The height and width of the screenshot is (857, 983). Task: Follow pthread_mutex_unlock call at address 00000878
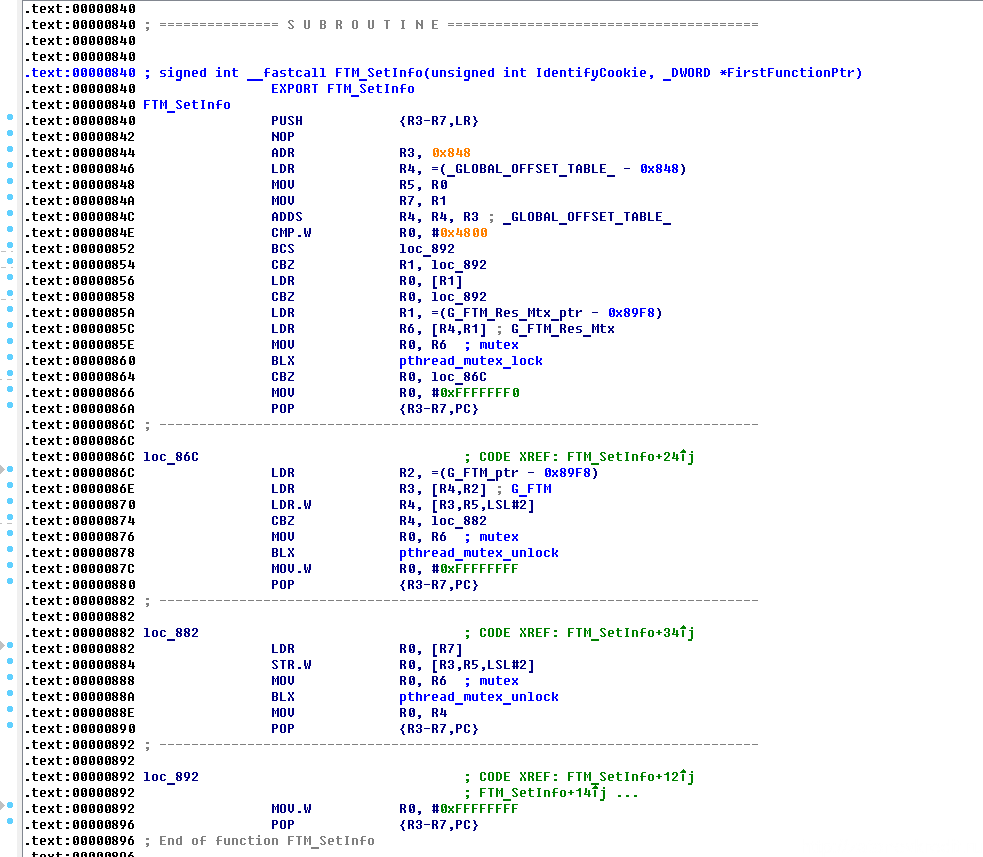point(478,553)
